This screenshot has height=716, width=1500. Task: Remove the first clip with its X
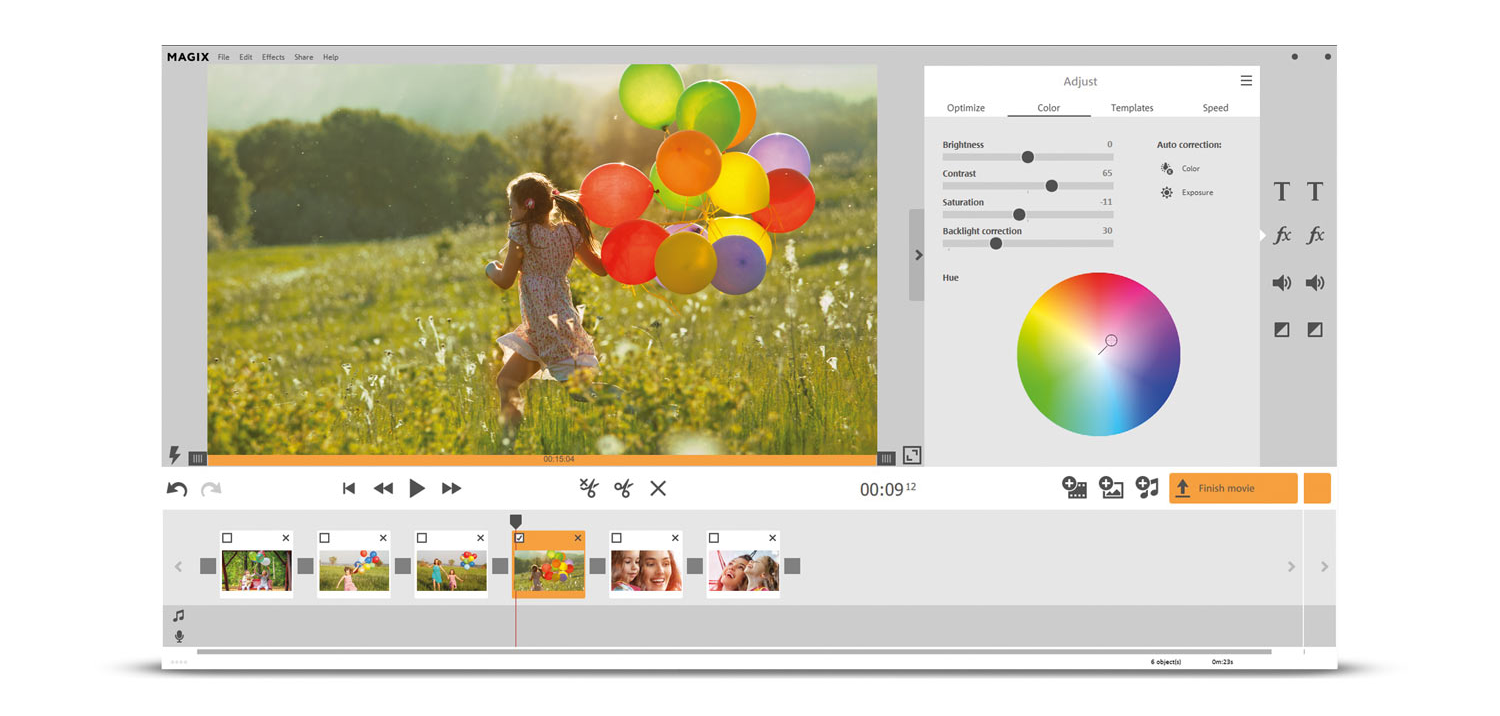[286, 538]
